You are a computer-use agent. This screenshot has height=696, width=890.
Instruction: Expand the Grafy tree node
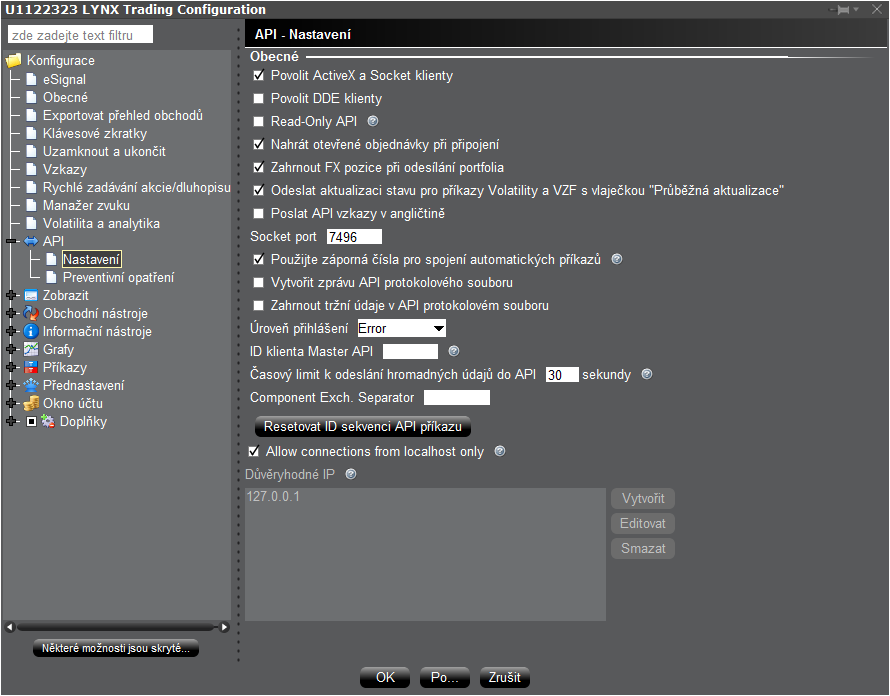(x=11, y=349)
